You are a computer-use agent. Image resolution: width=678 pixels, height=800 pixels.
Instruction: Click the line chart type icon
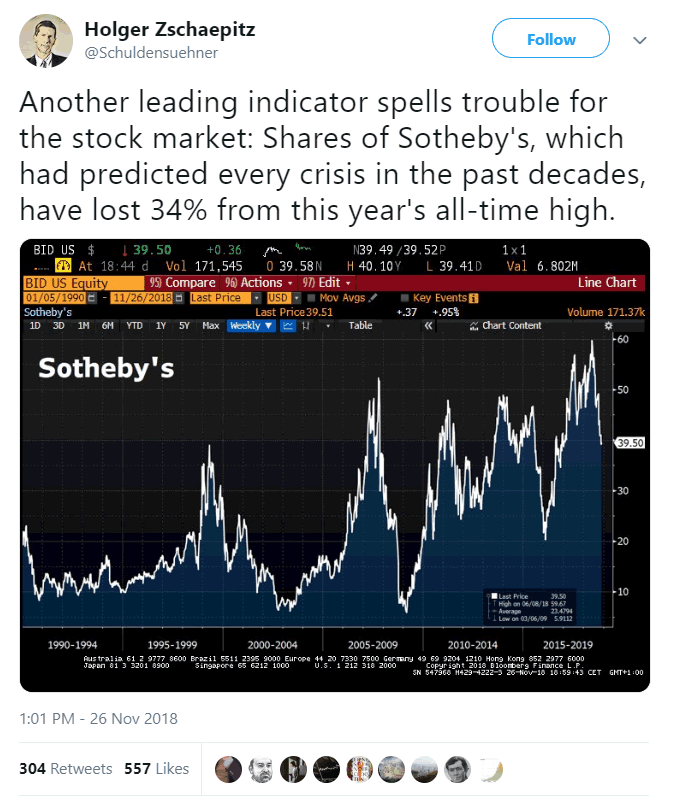(288, 325)
